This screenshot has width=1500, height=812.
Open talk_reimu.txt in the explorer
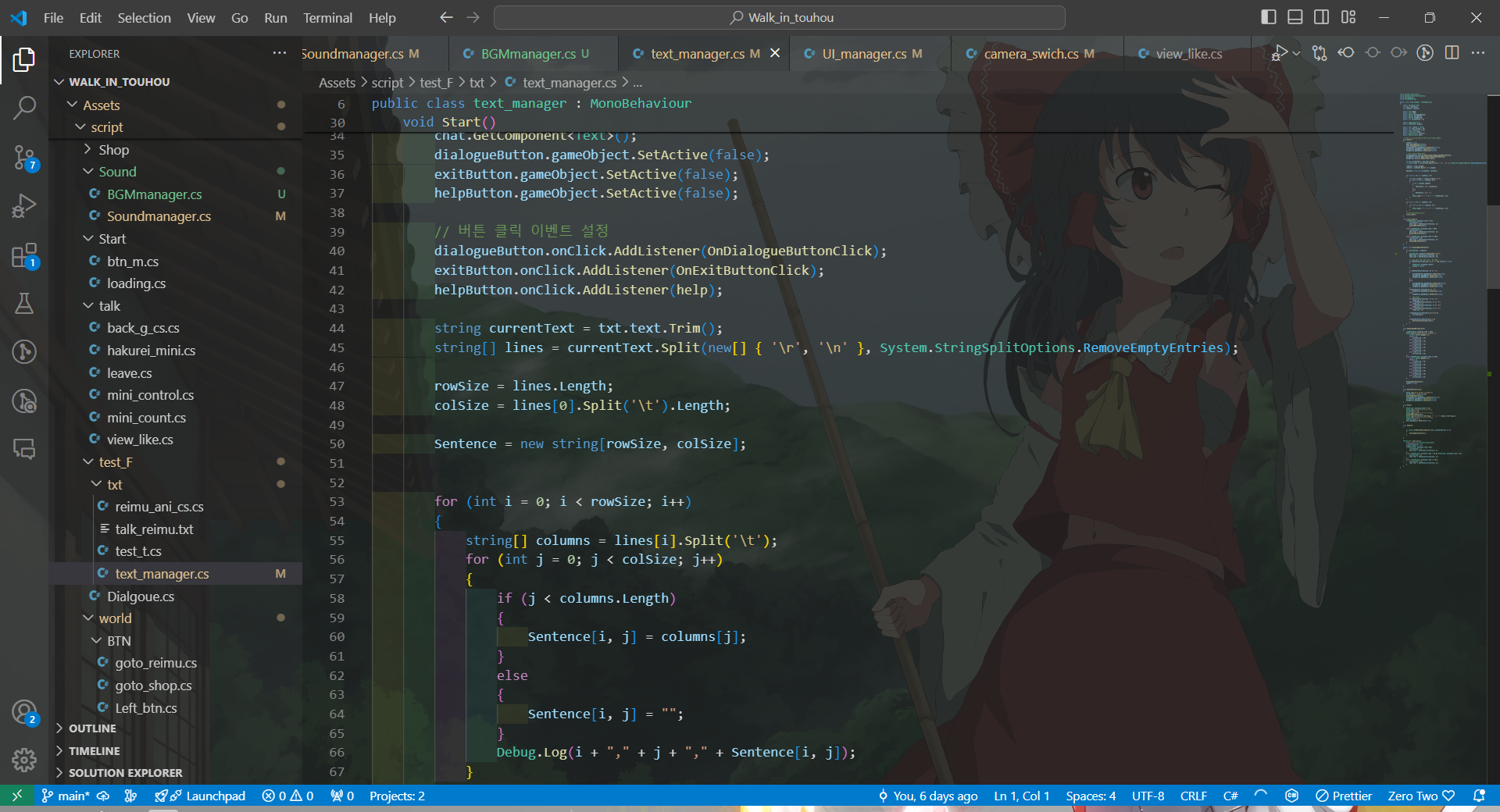click(176, 529)
